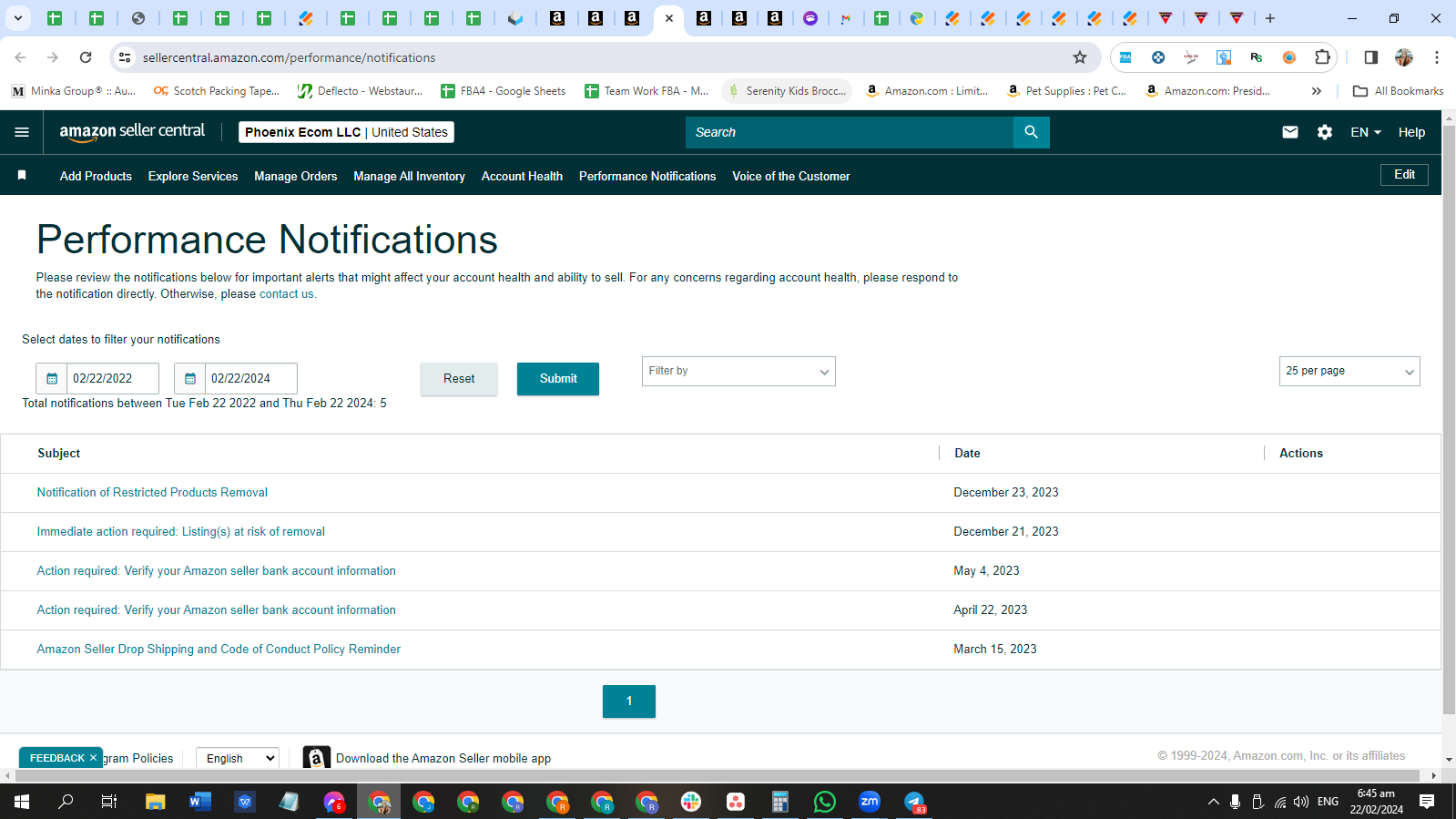The height and width of the screenshot is (819, 1456).
Task: Close the FEEDBACK widget with its X
Action: pos(93,758)
